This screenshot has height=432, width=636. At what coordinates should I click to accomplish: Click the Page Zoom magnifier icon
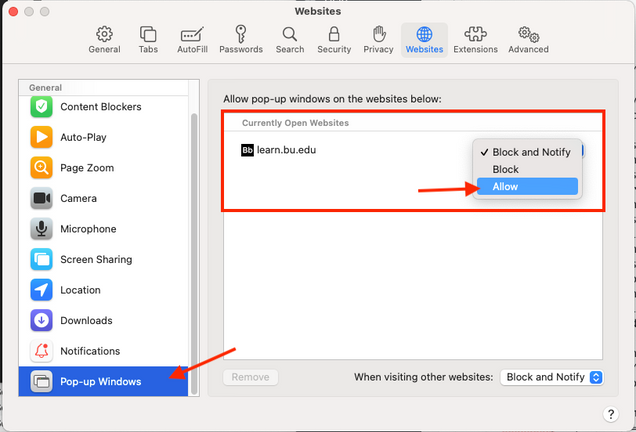41,168
